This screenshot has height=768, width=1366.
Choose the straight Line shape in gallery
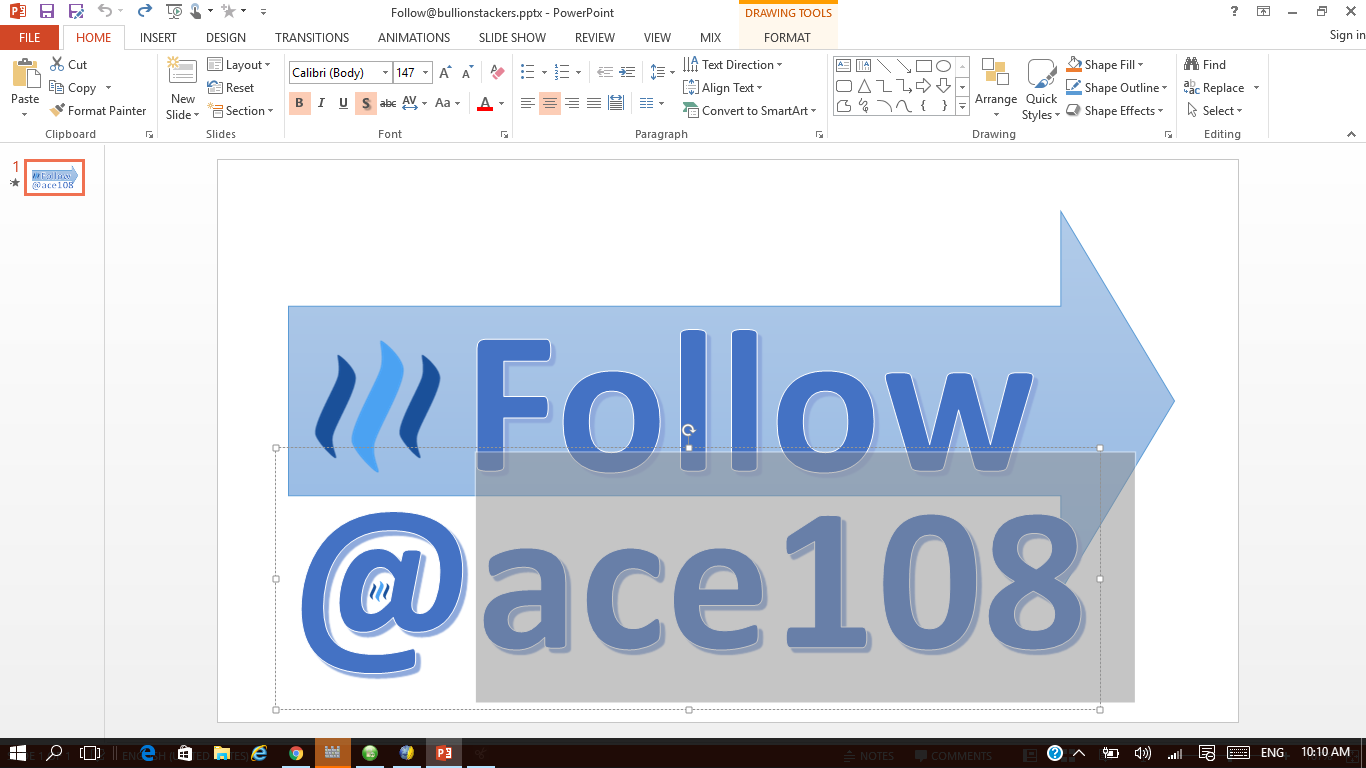tap(883, 66)
